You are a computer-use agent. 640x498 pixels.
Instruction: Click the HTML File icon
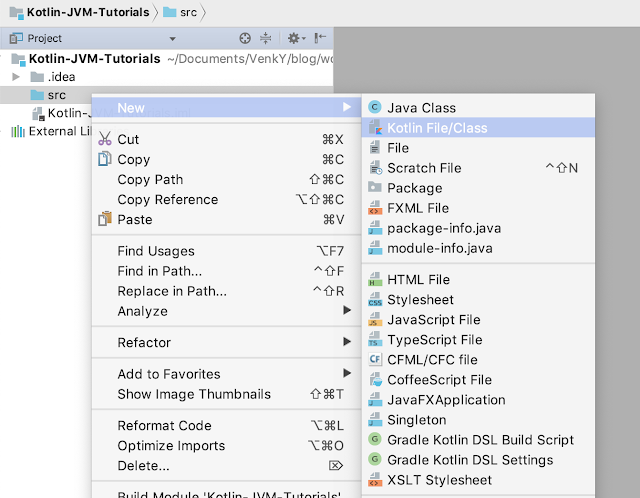[x=375, y=279]
